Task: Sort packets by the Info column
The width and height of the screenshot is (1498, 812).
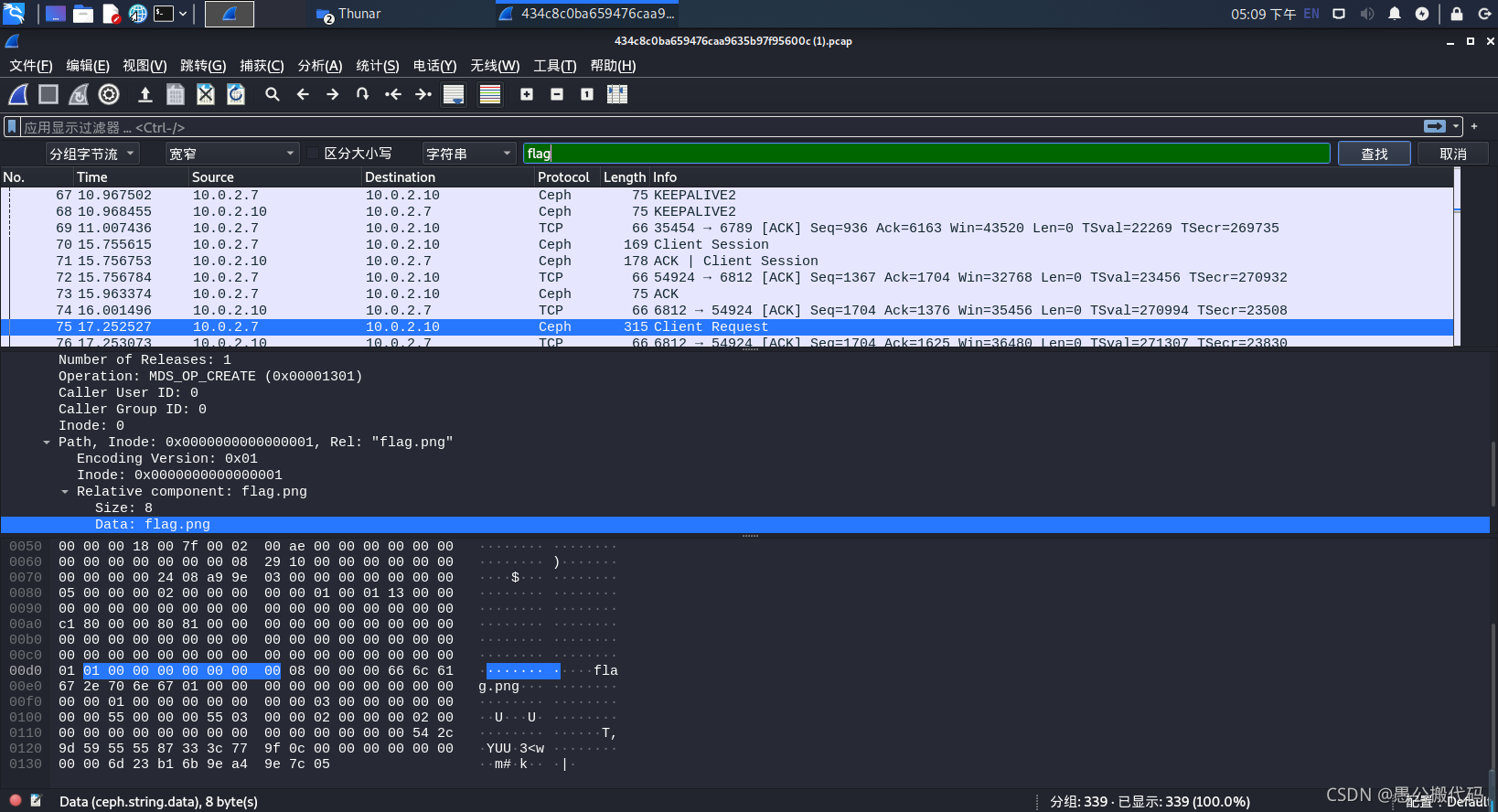Action: pos(1051,177)
